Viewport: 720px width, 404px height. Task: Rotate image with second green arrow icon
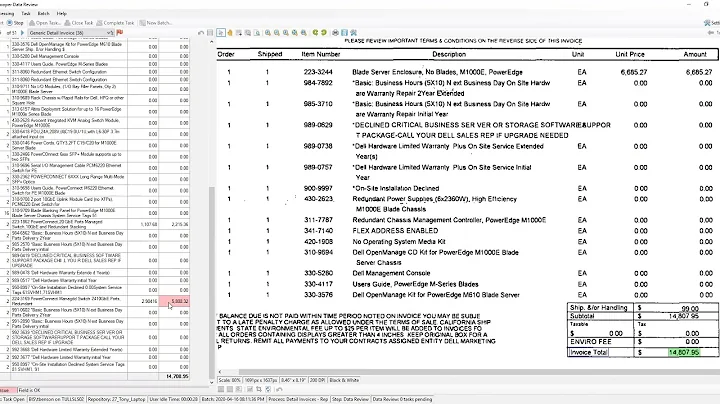pyautogui.click(x=324, y=33)
